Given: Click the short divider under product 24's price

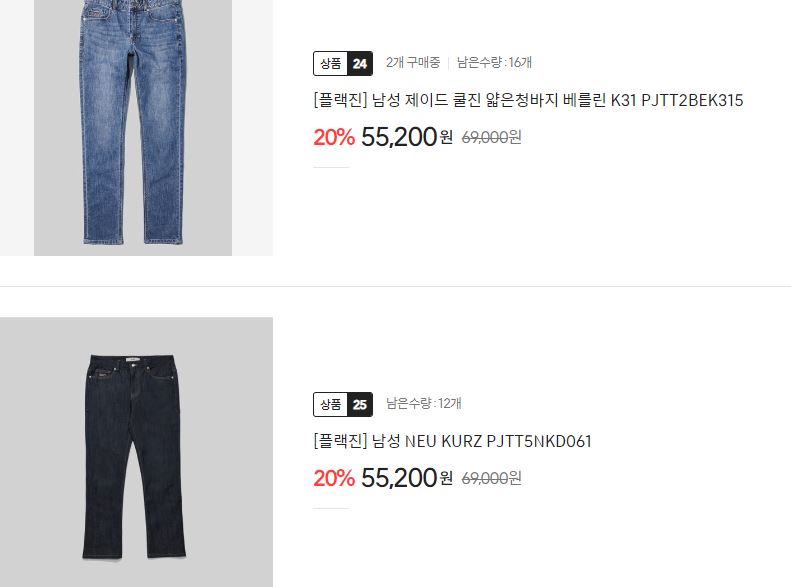Looking at the screenshot, I should point(331,167).
